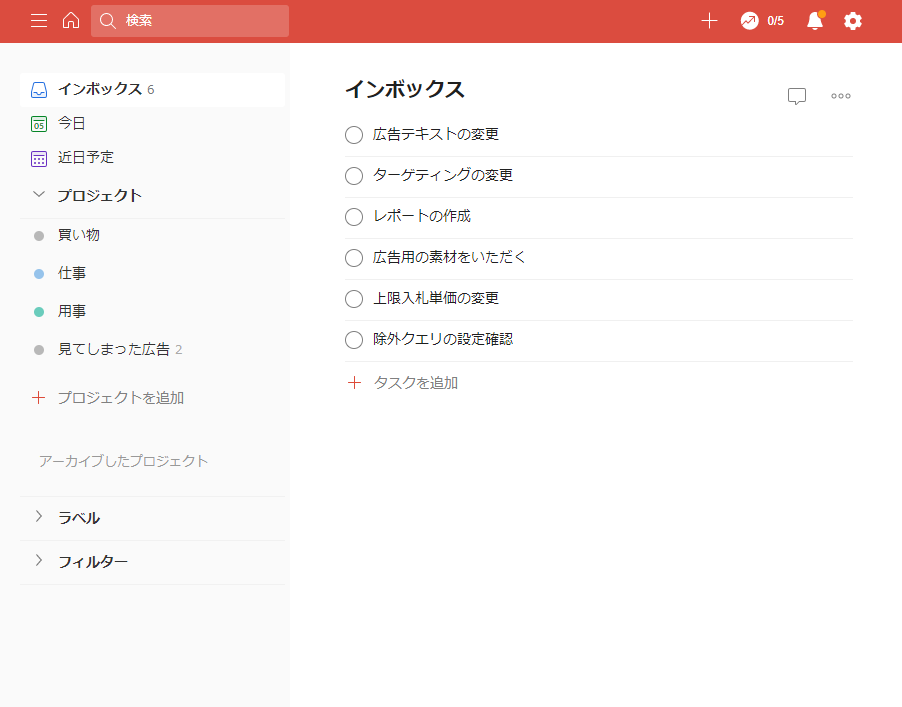Open productivity stats showing 0/5
902x707 pixels.
tap(762, 21)
